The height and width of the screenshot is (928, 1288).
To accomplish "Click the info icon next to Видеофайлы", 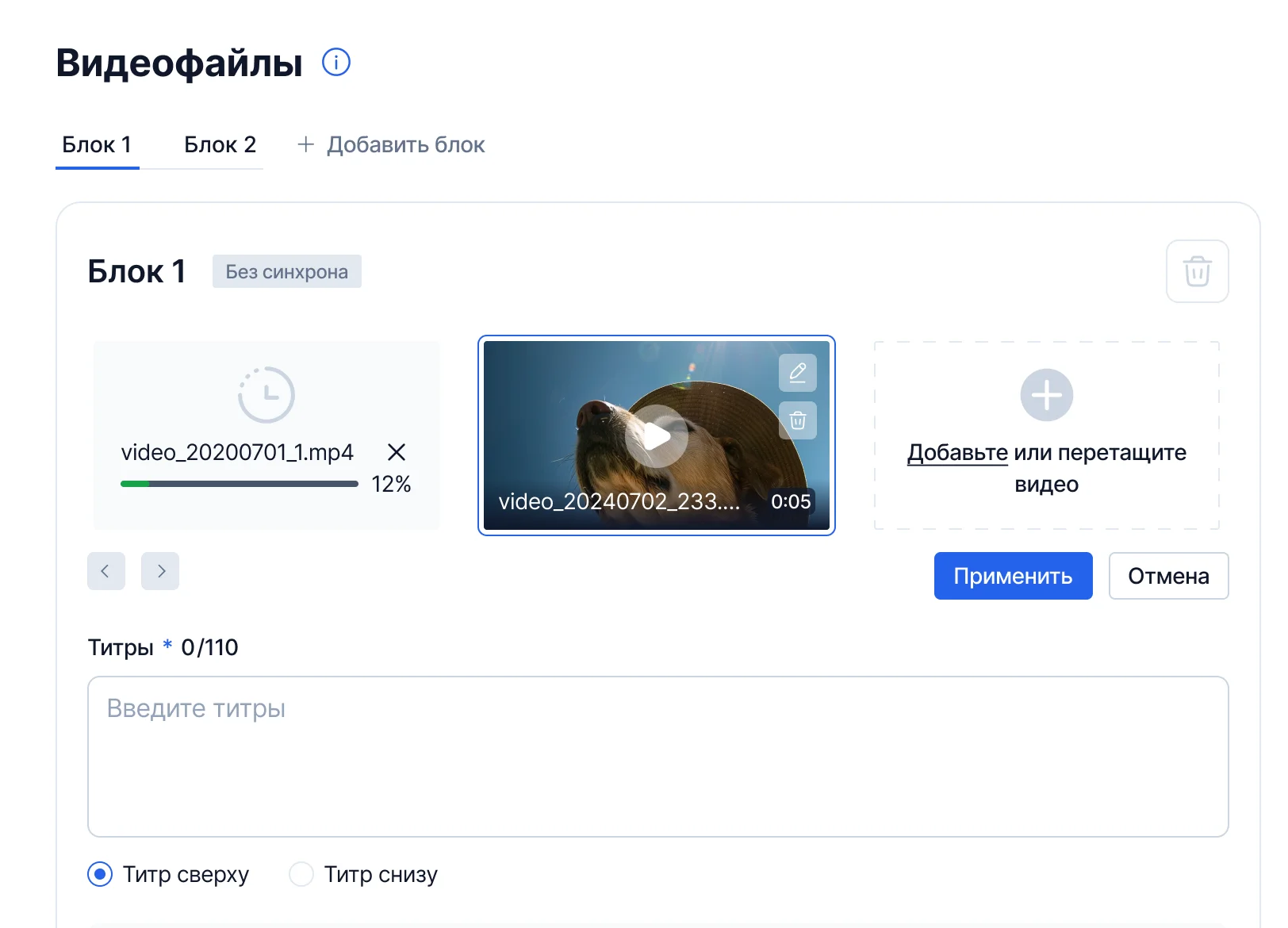I will 336,62.
